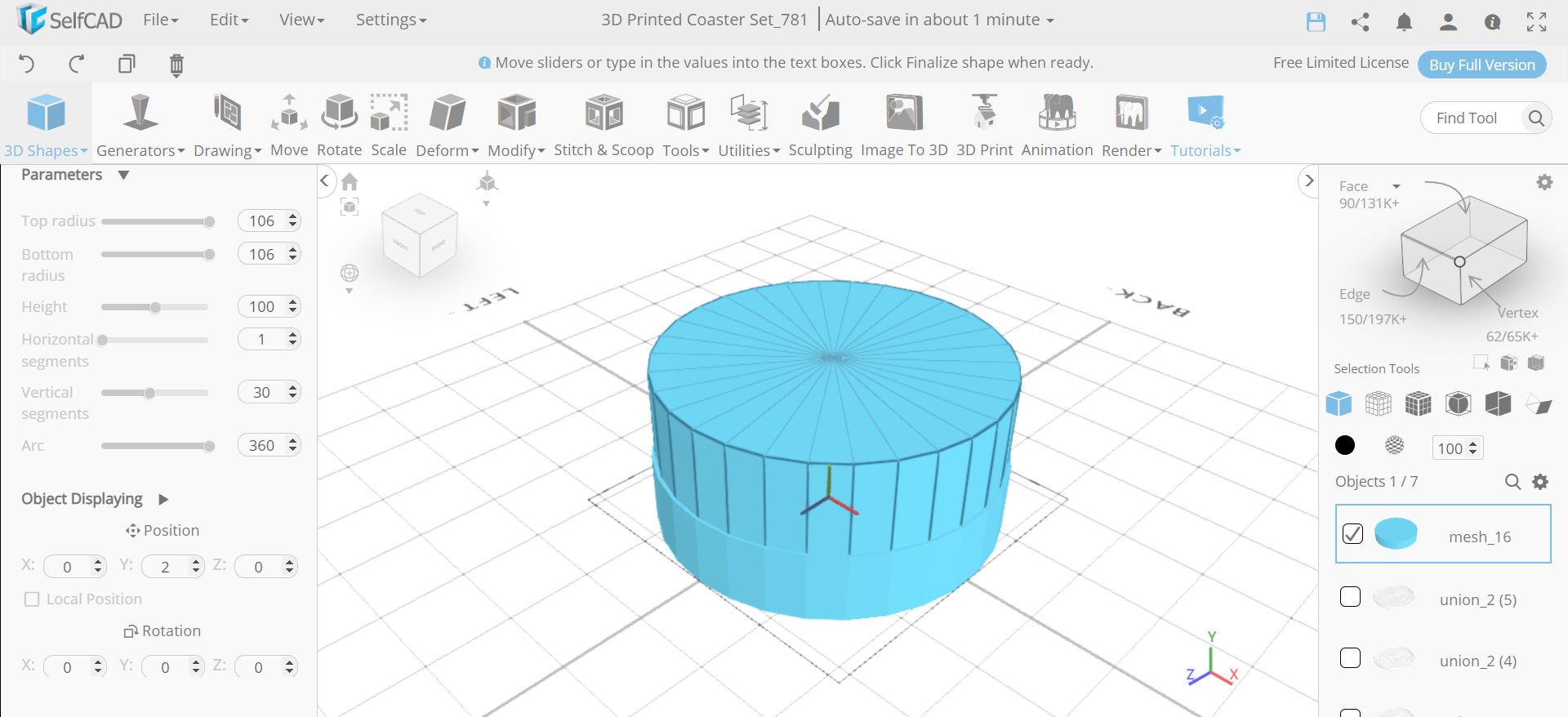Open the Drawing dropdown
The width and height of the screenshot is (1568, 717).
pyautogui.click(x=228, y=125)
